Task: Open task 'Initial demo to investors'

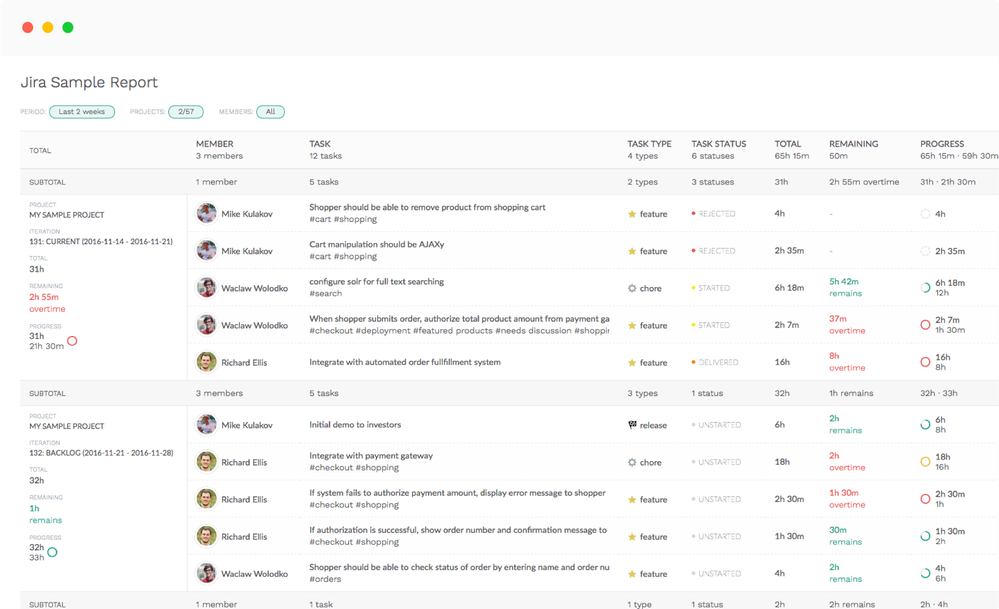Action: 355,424
